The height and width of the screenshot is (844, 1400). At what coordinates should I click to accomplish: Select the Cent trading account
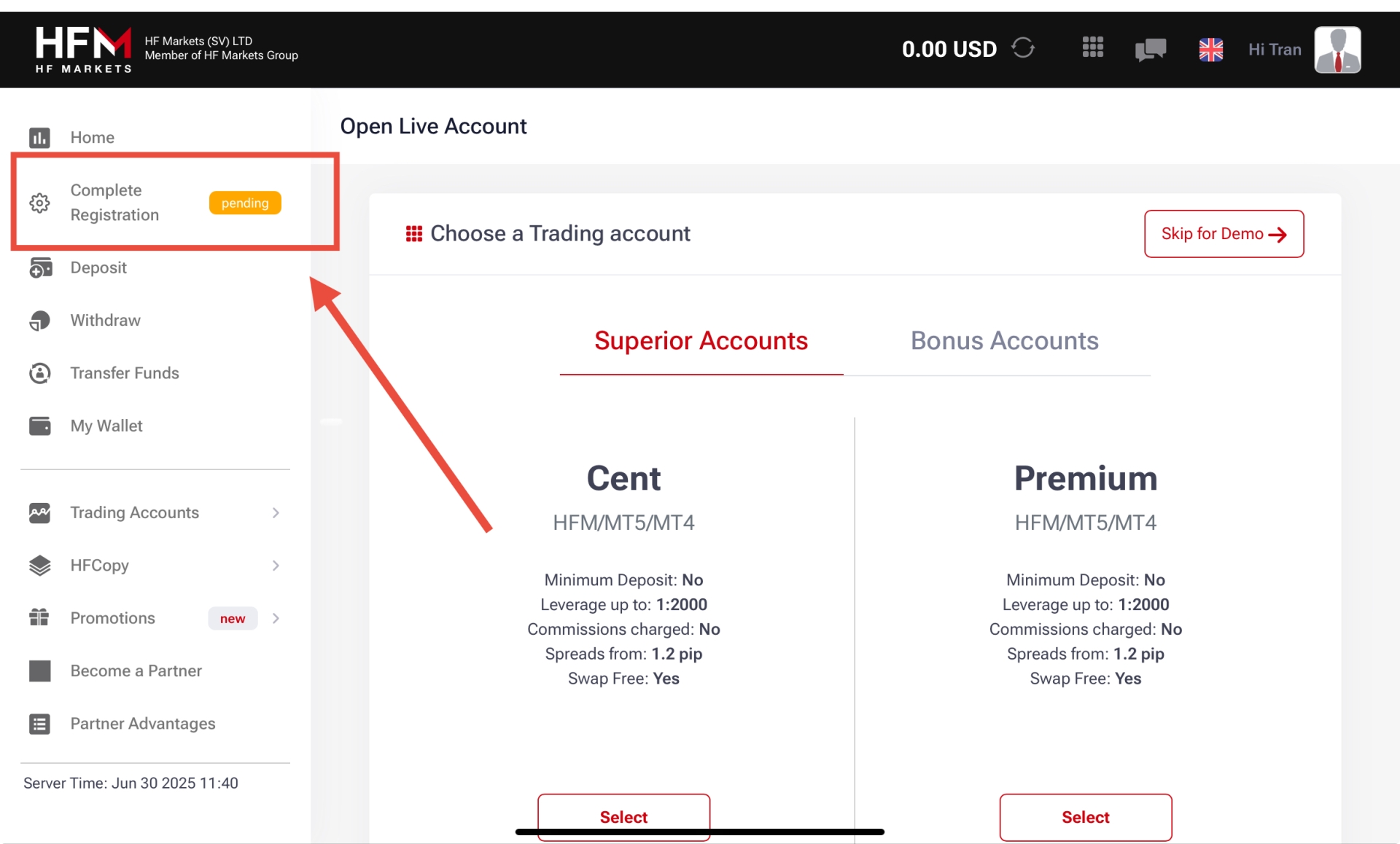pos(623,816)
